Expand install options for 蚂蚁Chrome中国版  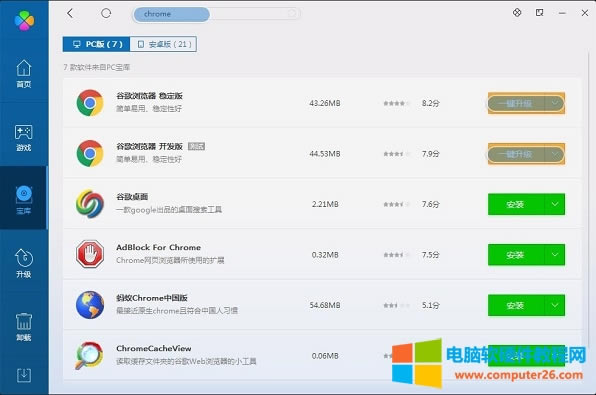click(x=555, y=305)
